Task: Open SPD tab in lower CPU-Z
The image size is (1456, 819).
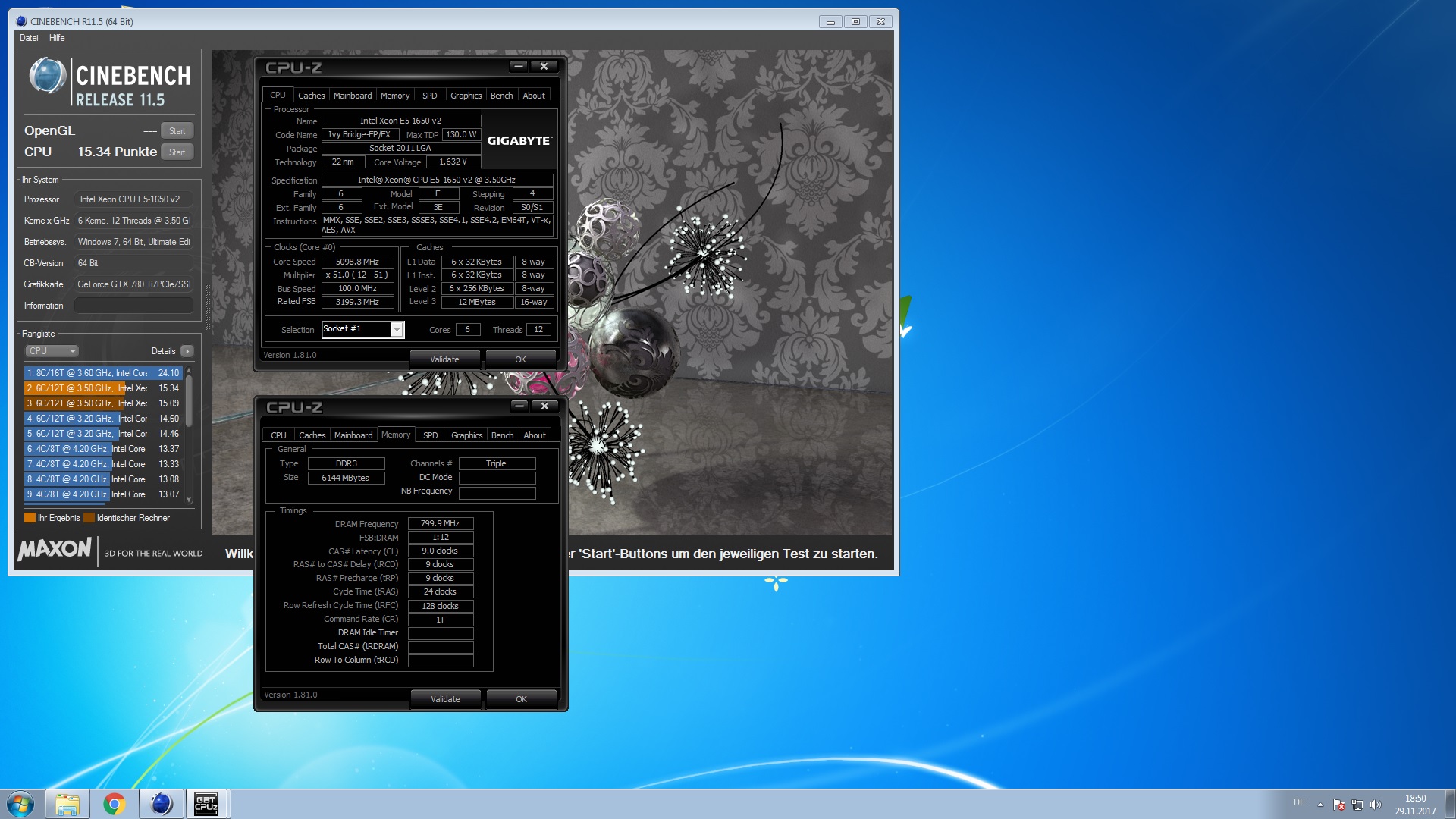Action: coord(431,435)
